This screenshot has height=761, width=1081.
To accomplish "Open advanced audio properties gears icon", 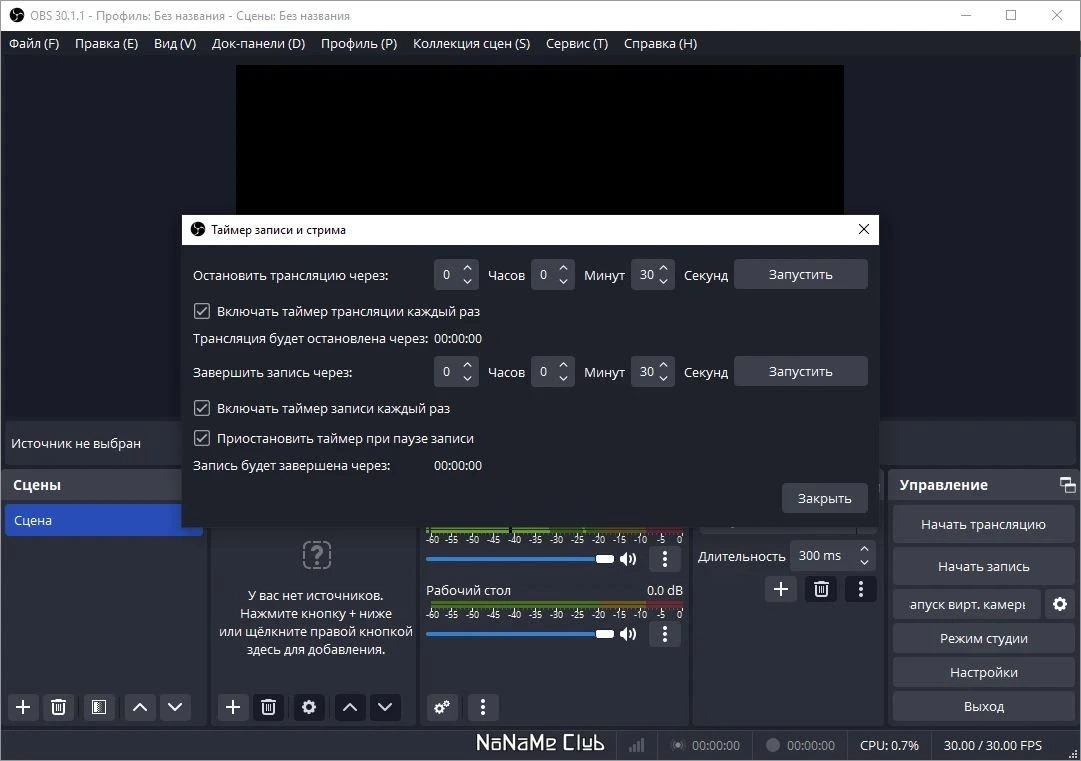I will pyautogui.click(x=442, y=707).
